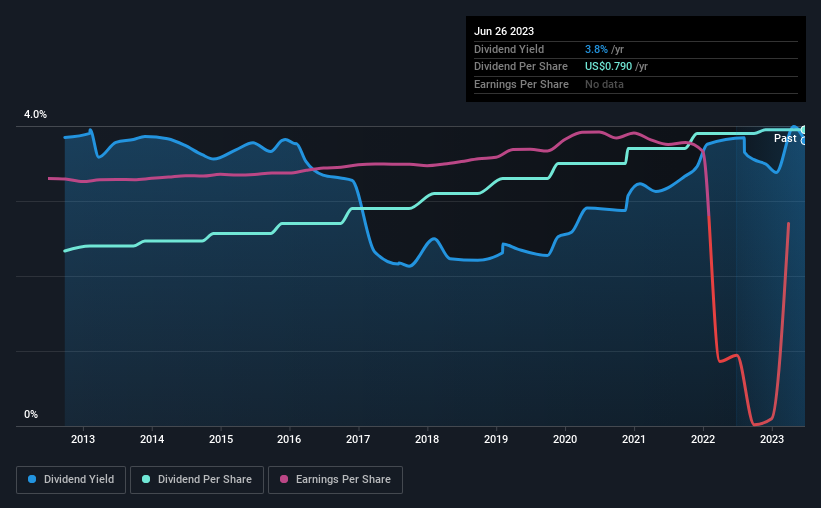Click the 2022 x-axis label
This screenshot has height=508, width=821.
703,439
